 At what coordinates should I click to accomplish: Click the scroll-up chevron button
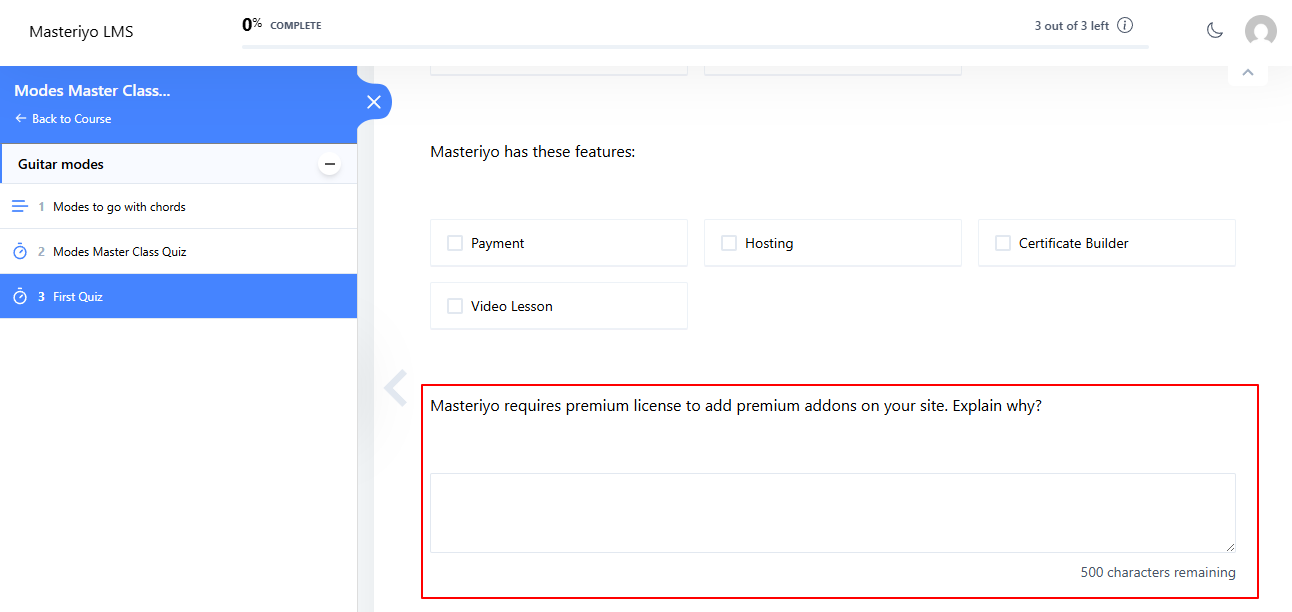click(1247, 72)
